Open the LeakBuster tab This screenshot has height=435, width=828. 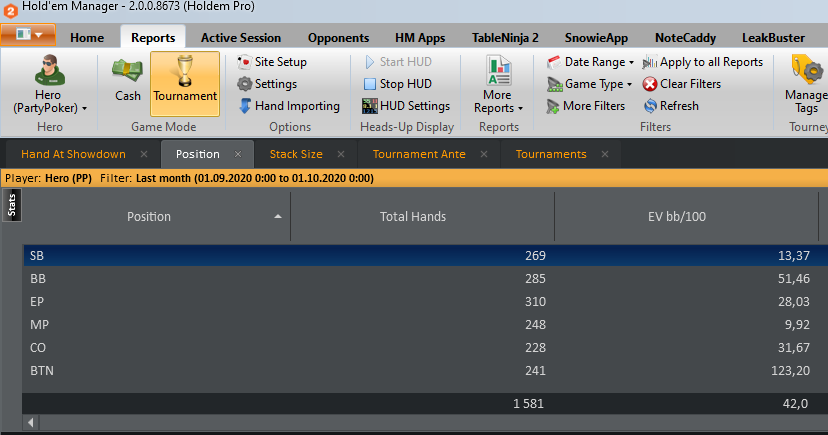pos(773,38)
